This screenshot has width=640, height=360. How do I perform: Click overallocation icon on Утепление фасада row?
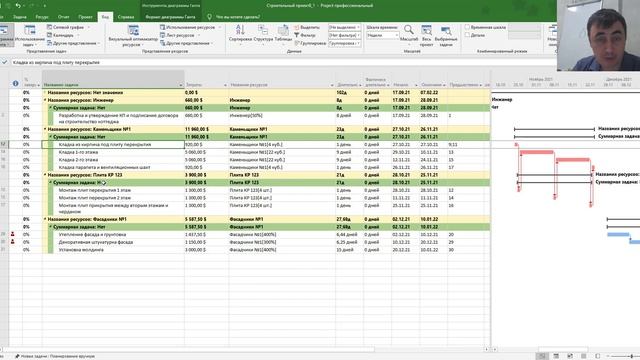coord(13,234)
